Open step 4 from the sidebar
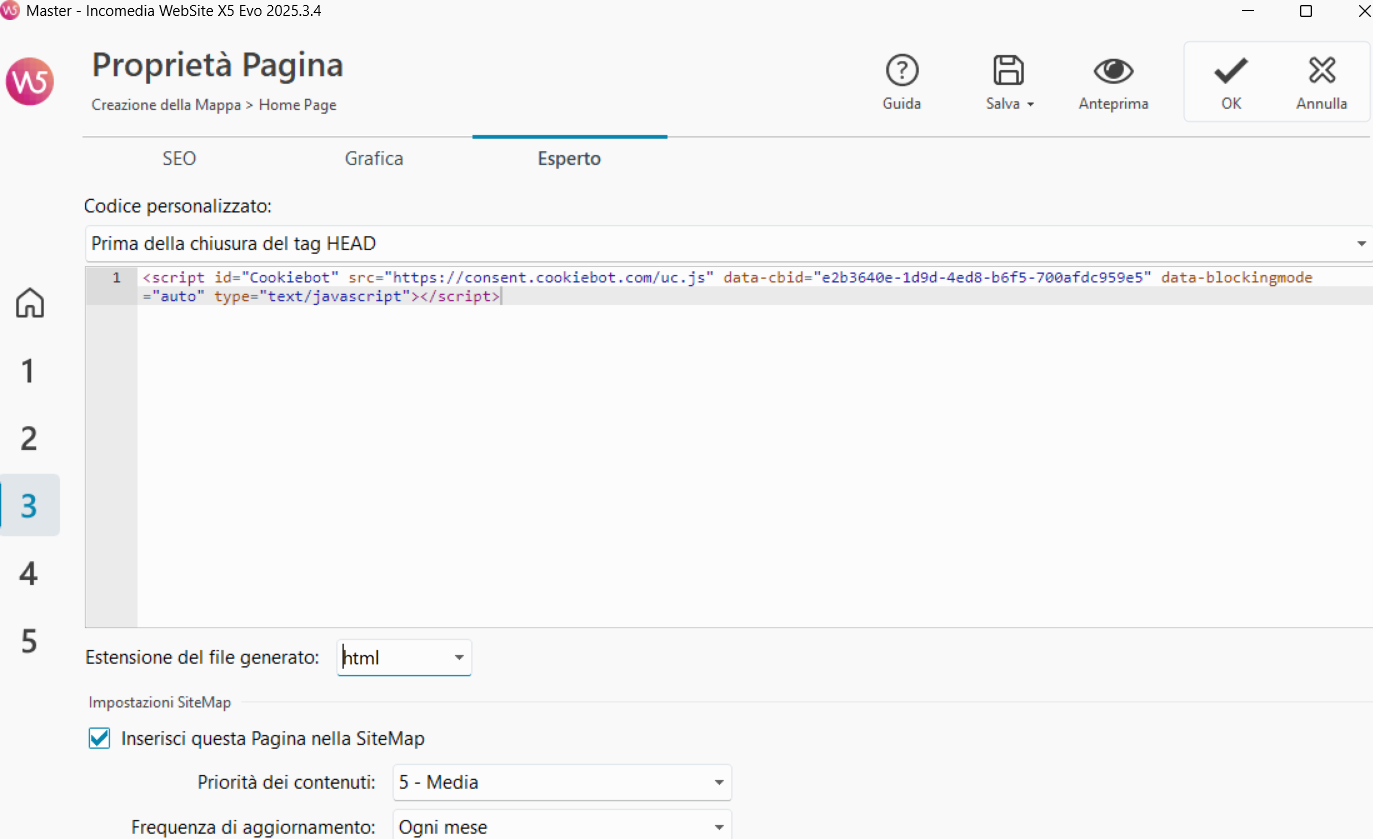 [29, 573]
